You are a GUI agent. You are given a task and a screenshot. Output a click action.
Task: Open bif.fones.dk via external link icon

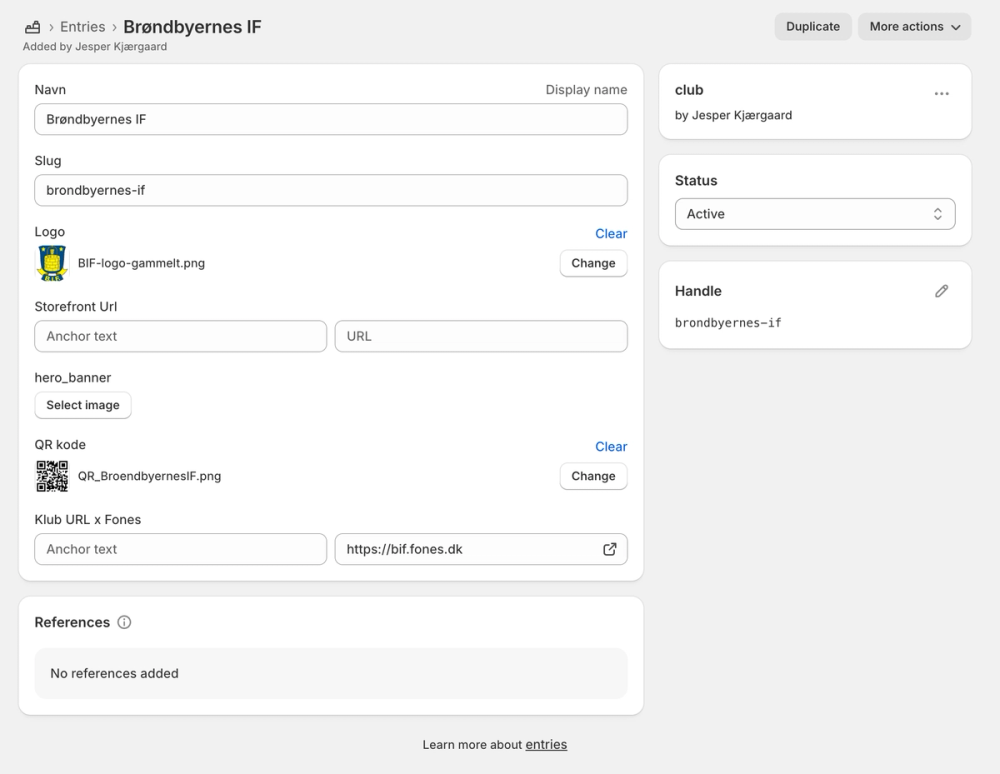click(610, 549)
